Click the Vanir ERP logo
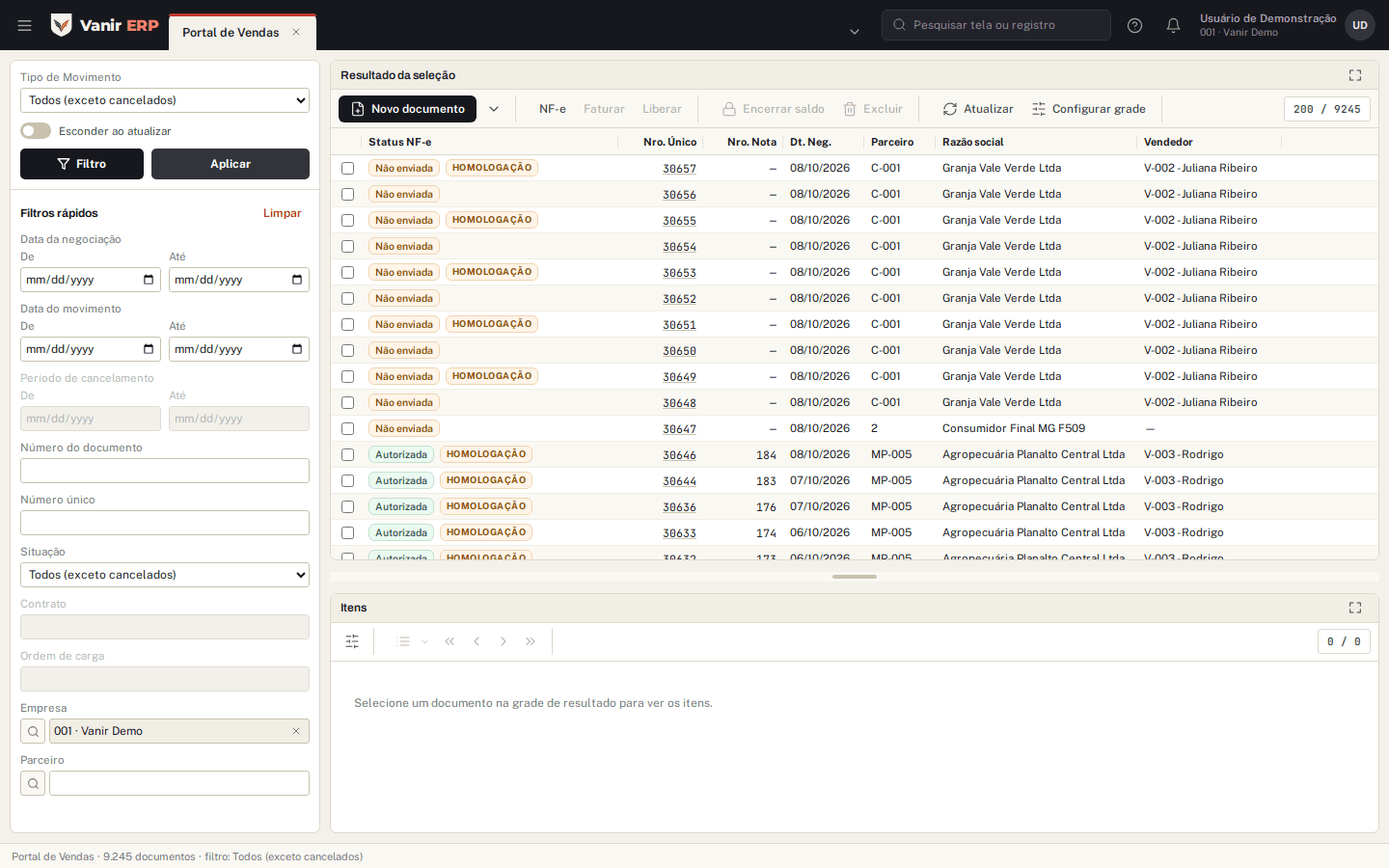This screenshot has height=868, width=1389. [x=104, y=25]
